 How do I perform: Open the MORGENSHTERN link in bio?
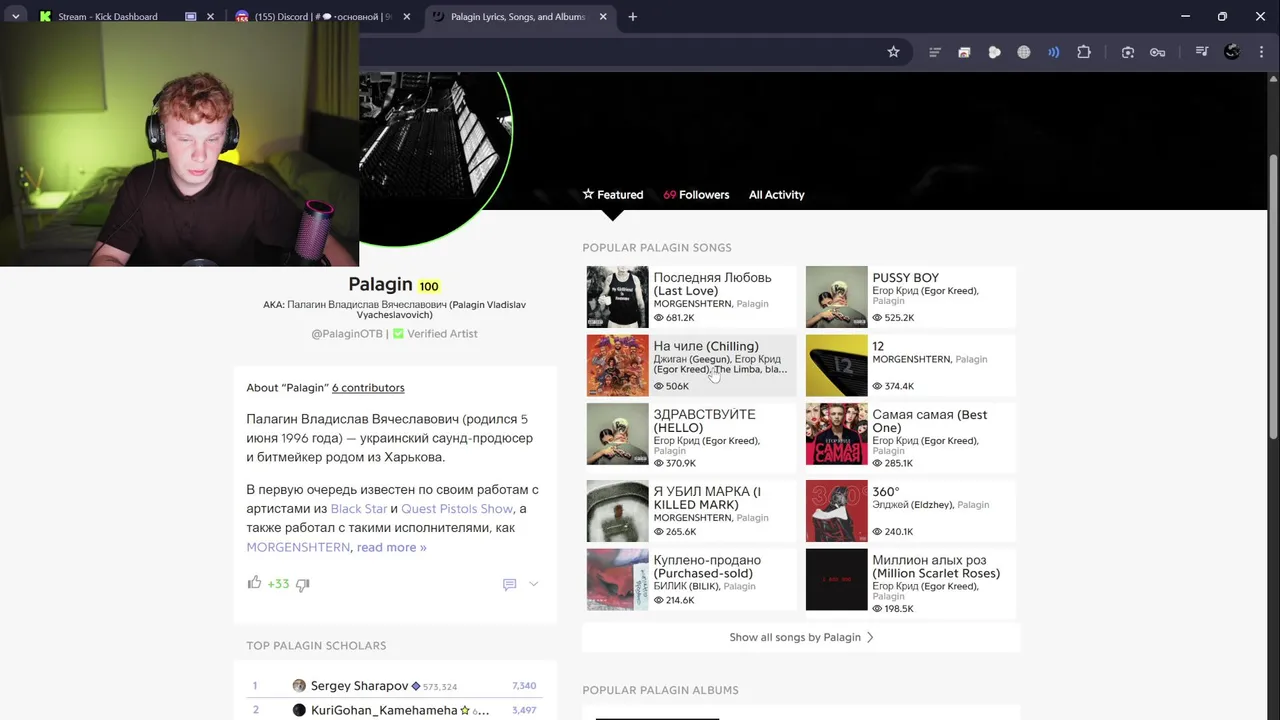click(x=298, y=547)
